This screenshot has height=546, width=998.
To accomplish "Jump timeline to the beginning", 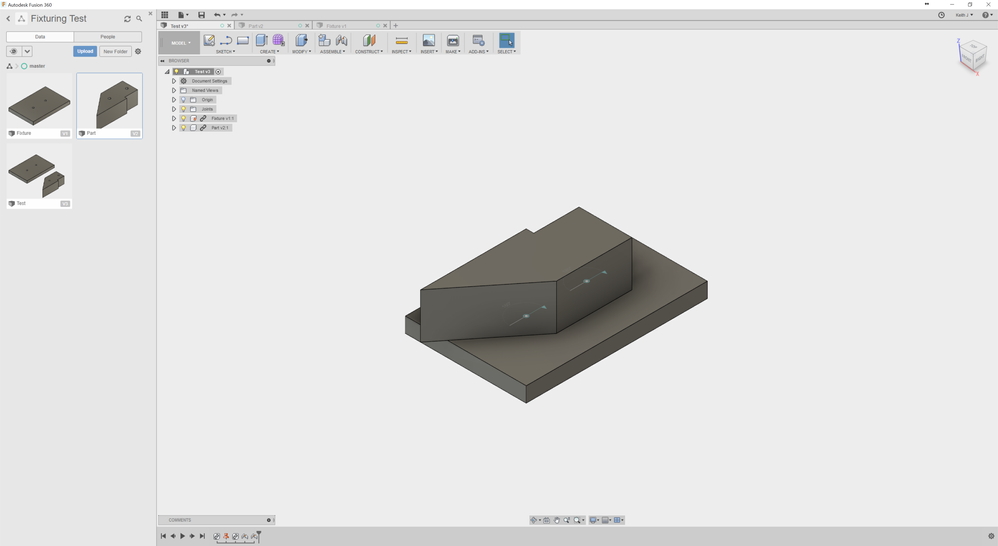I will pyautogui.click(x=163, y=536).
